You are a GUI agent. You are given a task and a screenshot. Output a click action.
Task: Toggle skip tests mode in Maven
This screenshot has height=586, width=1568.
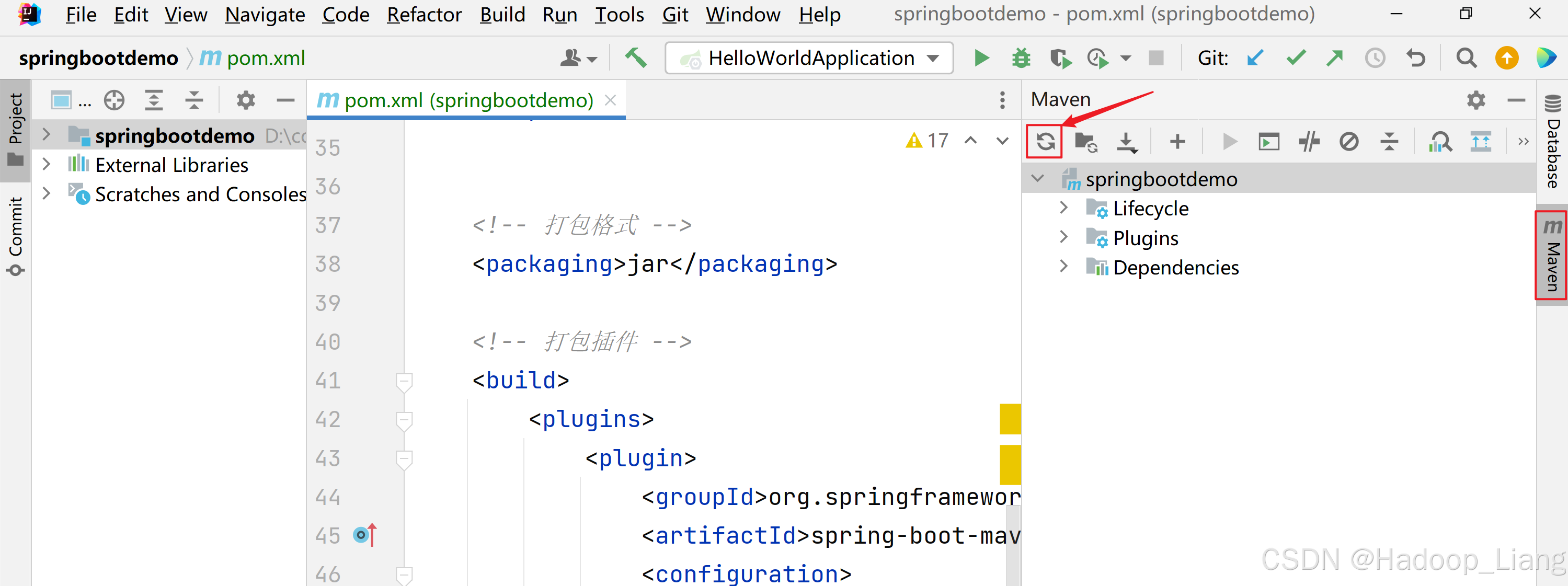coord(1349,142)
